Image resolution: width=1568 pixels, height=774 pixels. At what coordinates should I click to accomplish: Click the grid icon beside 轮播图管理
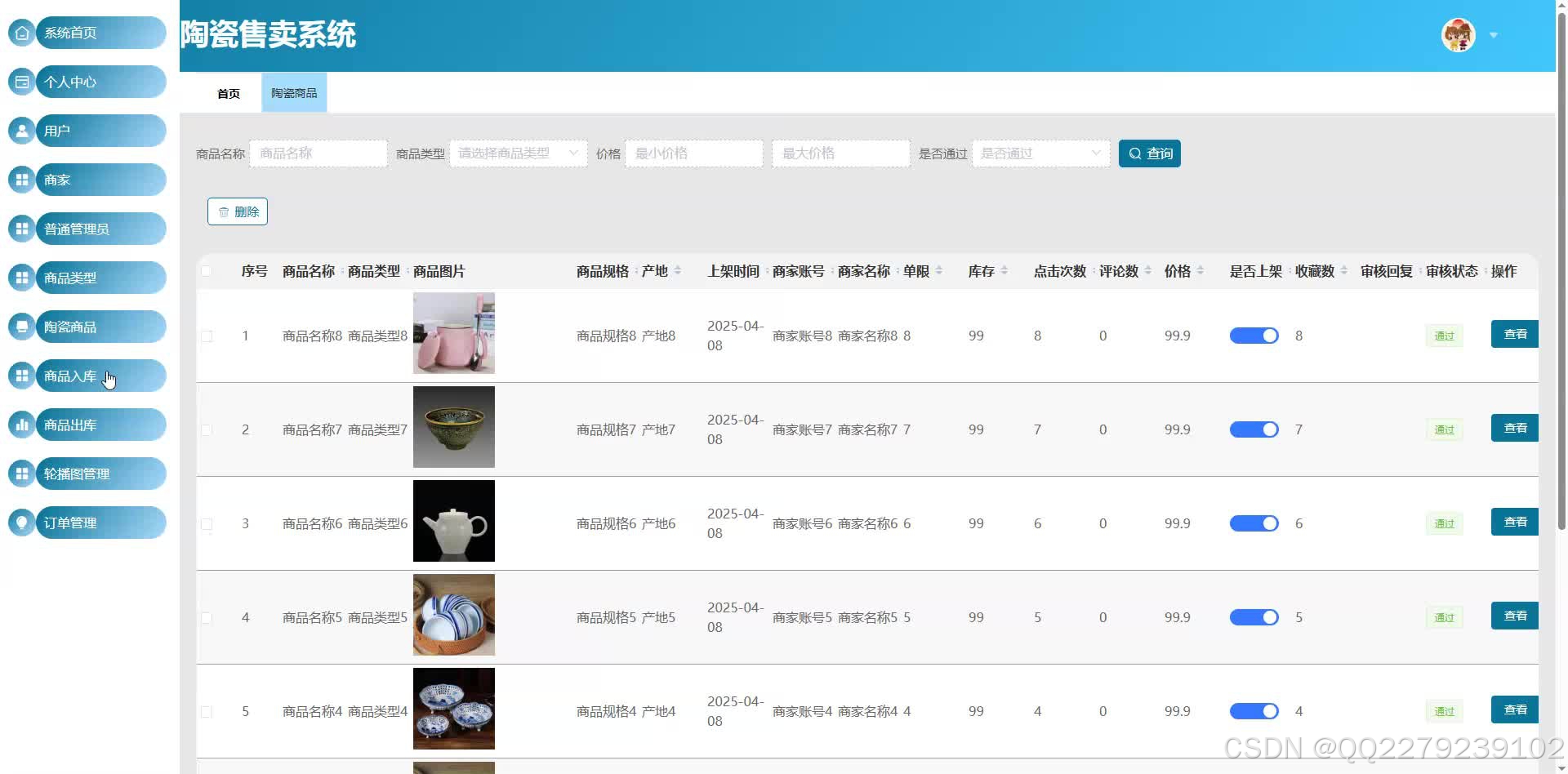[22, 474]
